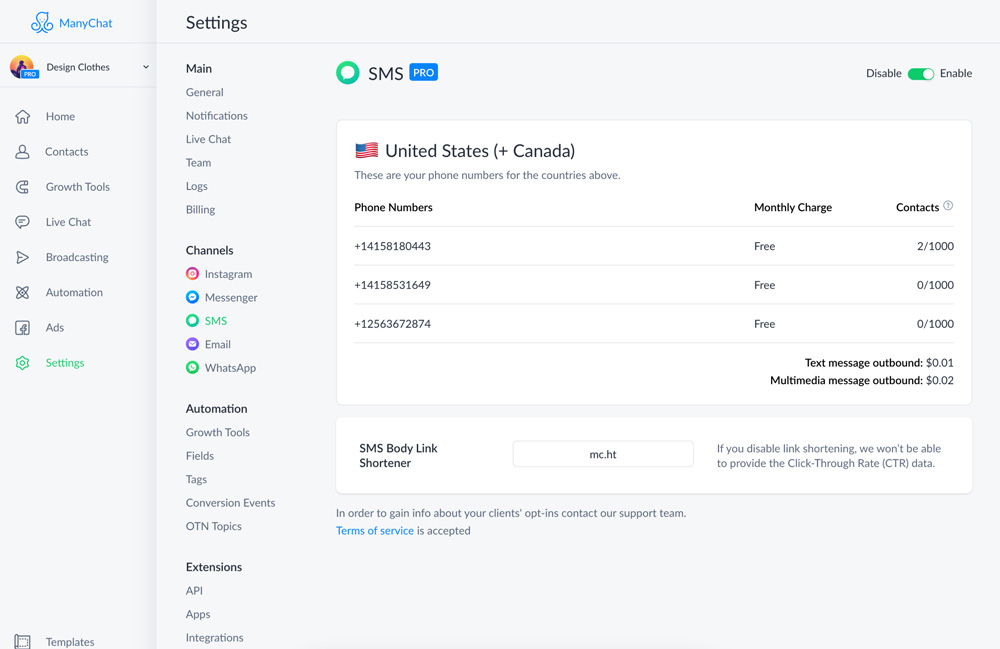Click the Messenger channel icon
Screen dimensions: 1000x649
pyautogui.click(x=192, y=297)
